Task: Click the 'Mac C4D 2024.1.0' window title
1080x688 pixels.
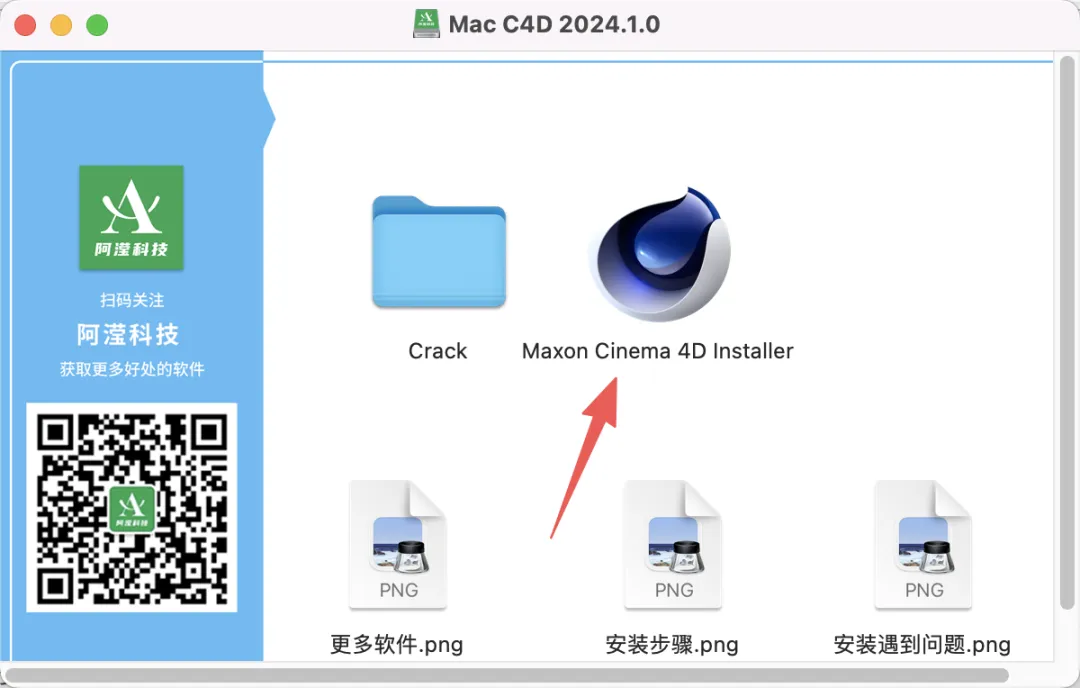Action: pos(554,25)
